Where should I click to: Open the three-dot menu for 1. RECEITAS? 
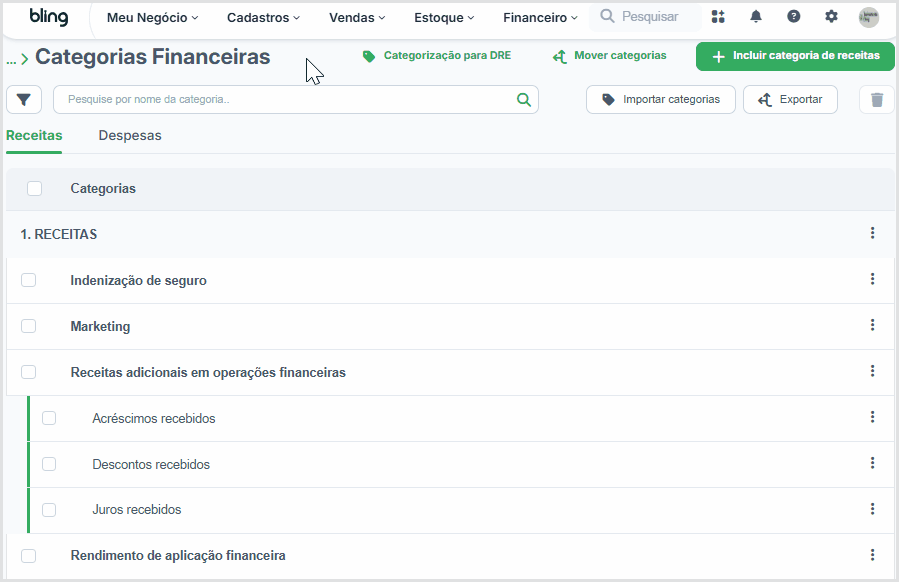pyautogui.click(x=872, y=233)
